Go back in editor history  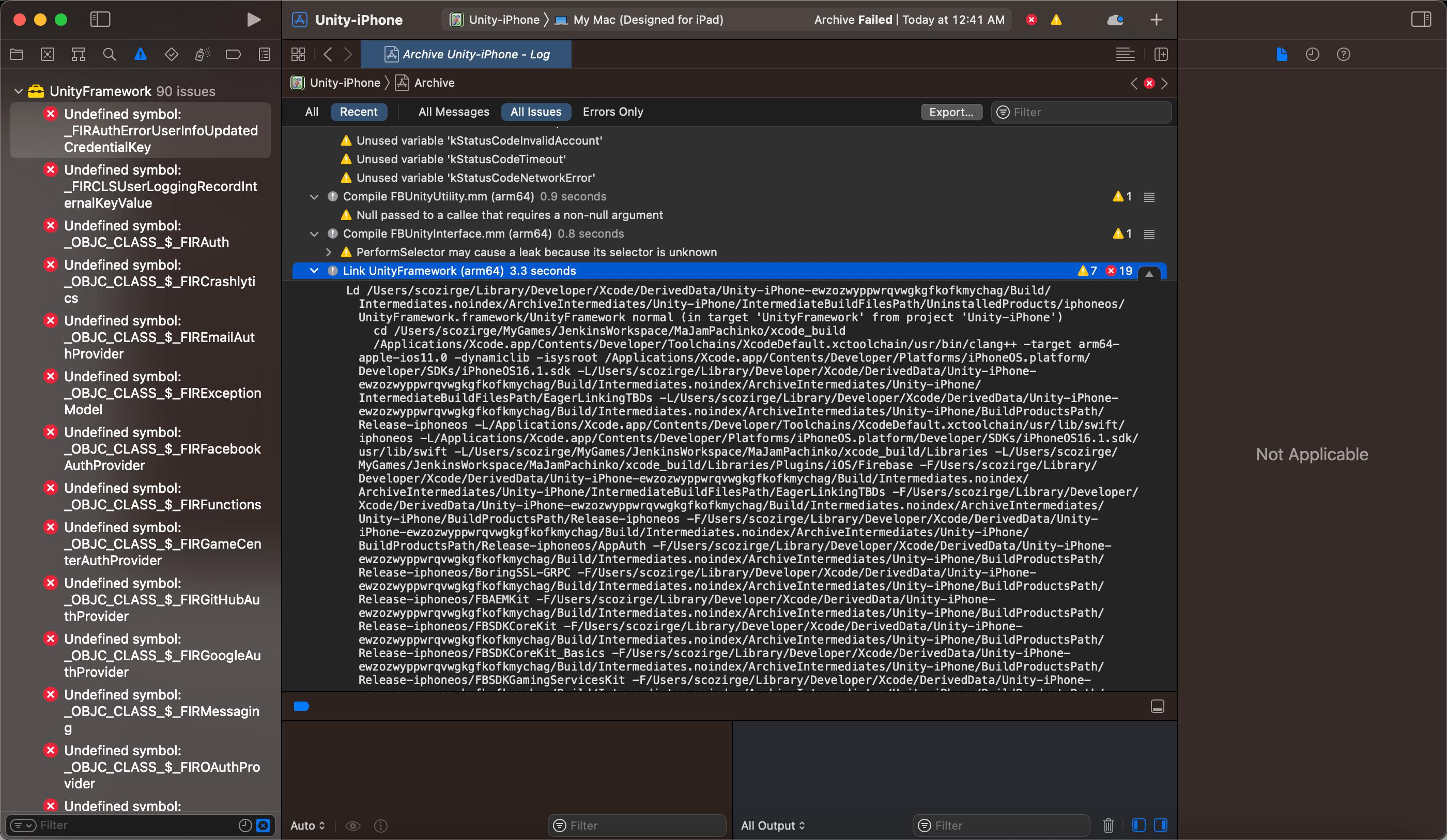click(x=327, y=55)
